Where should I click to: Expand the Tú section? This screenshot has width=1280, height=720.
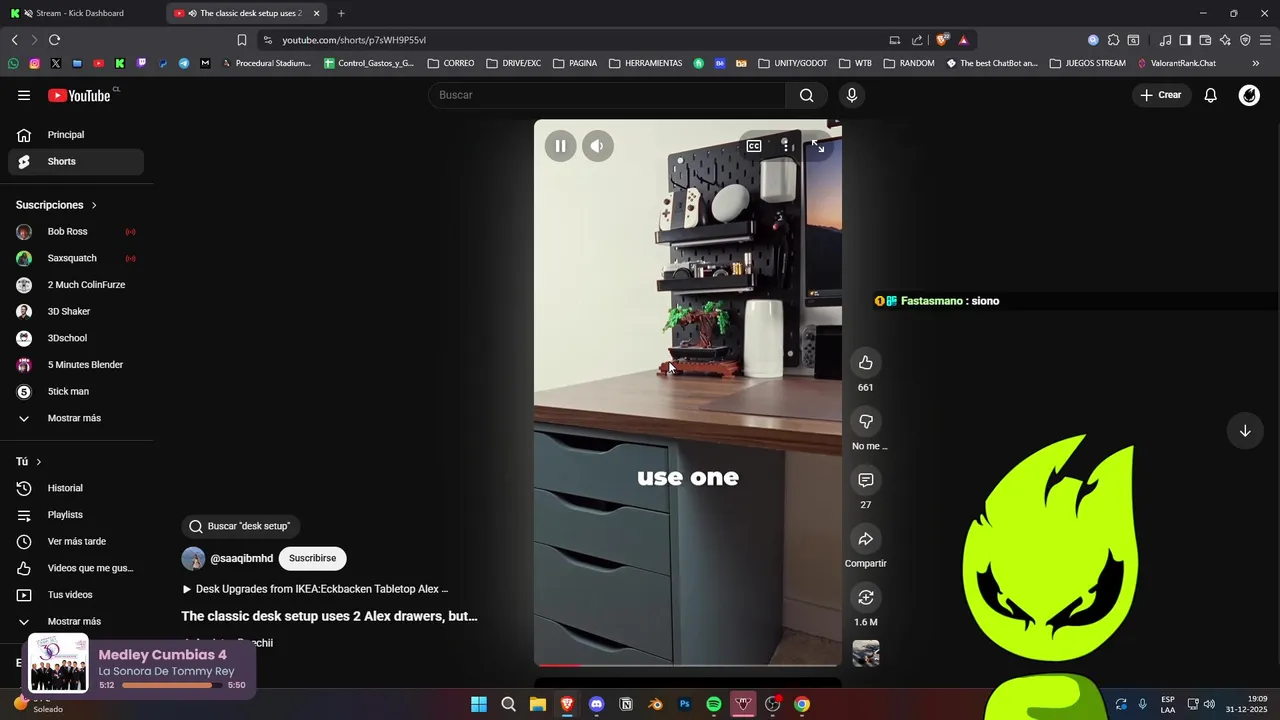click(x=29, y=462)
